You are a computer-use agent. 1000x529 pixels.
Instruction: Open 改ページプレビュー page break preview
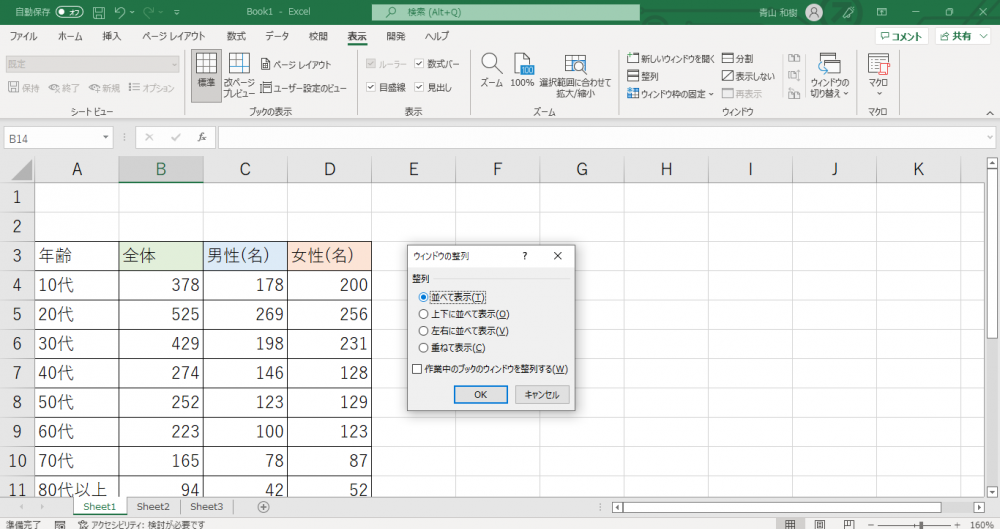pos(239,75)
